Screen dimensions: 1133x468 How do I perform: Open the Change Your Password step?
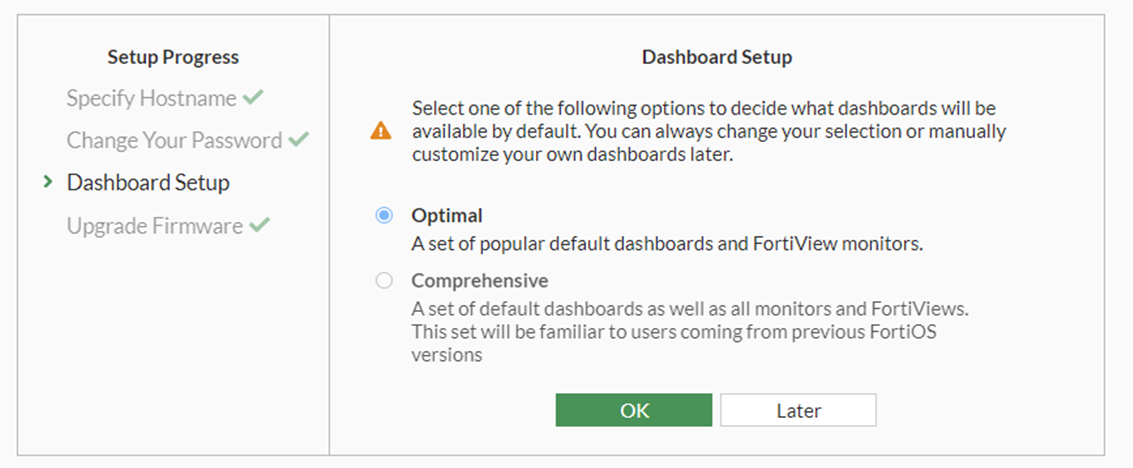point(174,140)
